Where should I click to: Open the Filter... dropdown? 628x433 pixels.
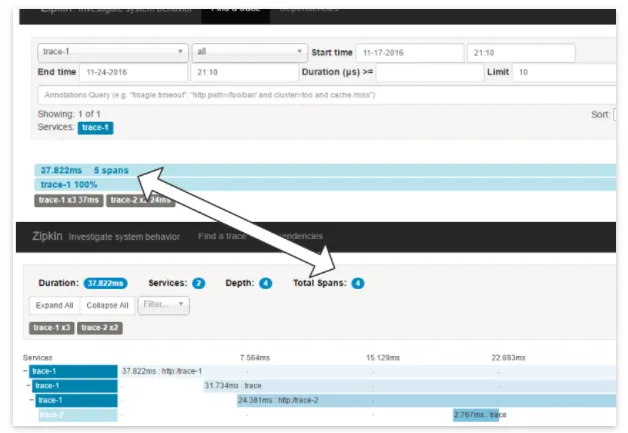163,305
